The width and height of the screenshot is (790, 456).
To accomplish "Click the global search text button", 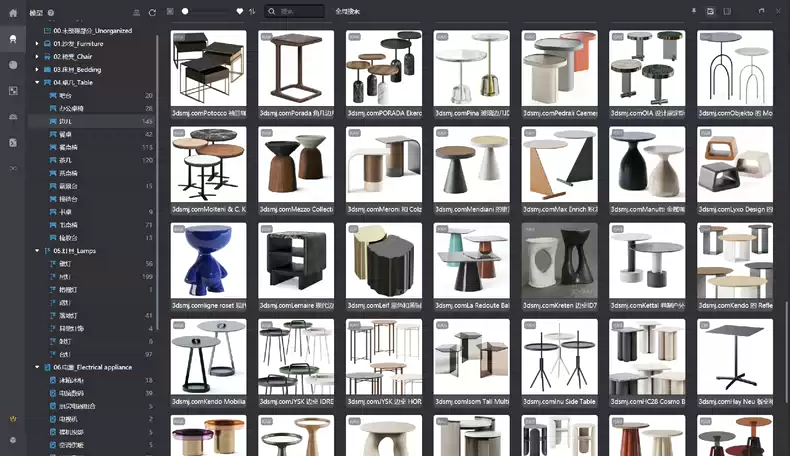I will [348, 11].
